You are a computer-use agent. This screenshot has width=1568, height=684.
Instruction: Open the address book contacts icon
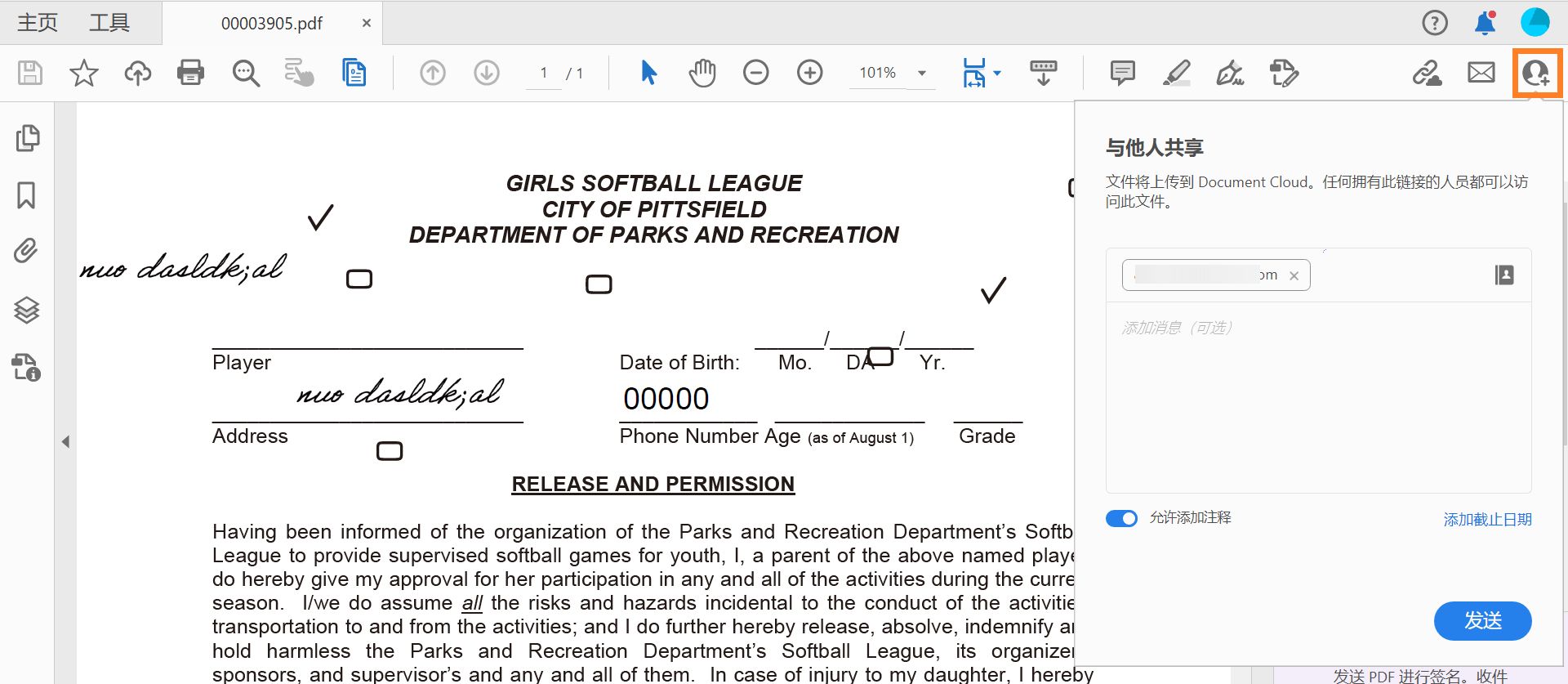point(1504,275)
